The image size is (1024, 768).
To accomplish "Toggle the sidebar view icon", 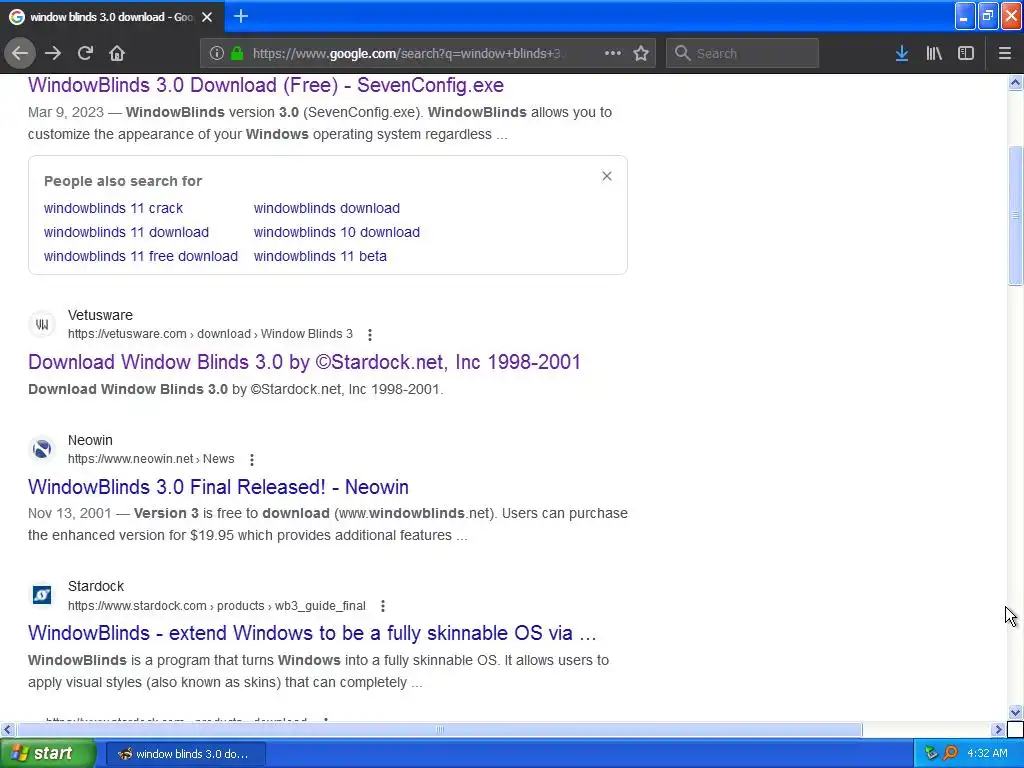I will coord(966,54).
